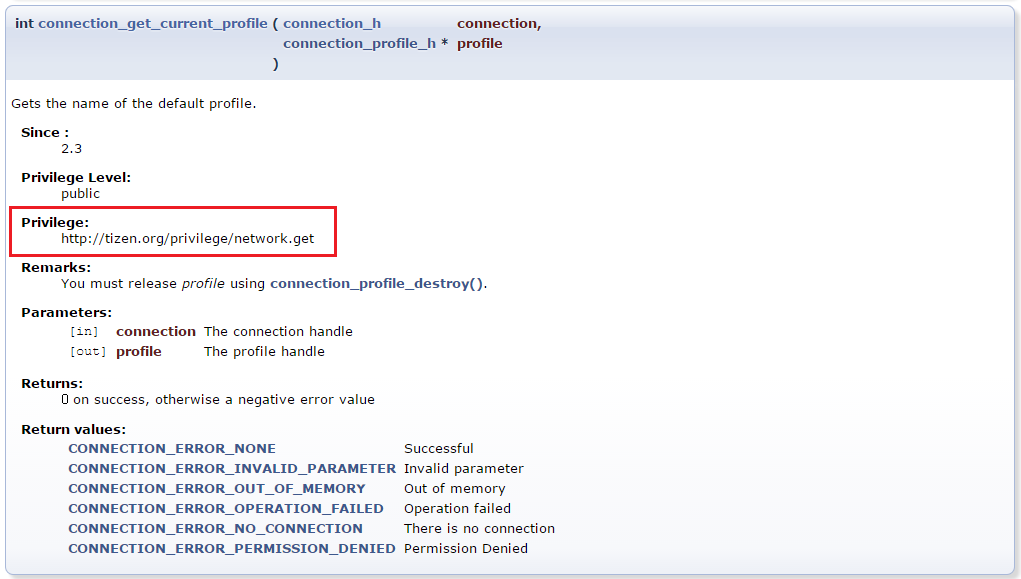
Task: Click the Since version value 2.3
Action: (71, 148)
